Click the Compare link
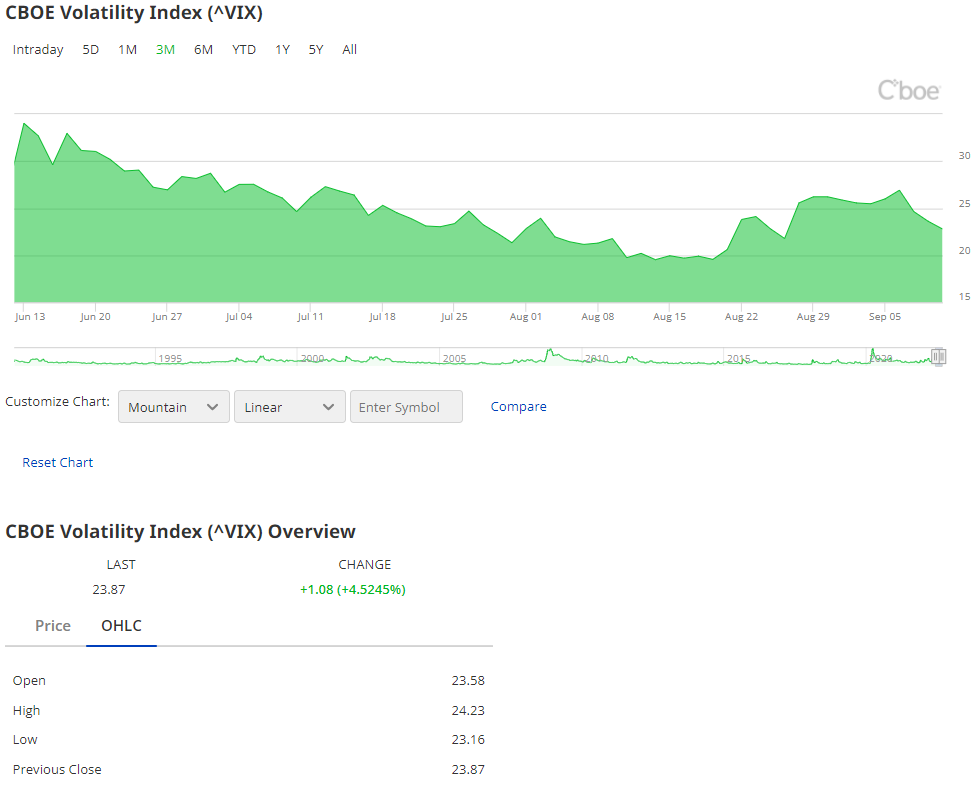The width and height of the screenshot is (978, 788). click(x=518, y=407)
